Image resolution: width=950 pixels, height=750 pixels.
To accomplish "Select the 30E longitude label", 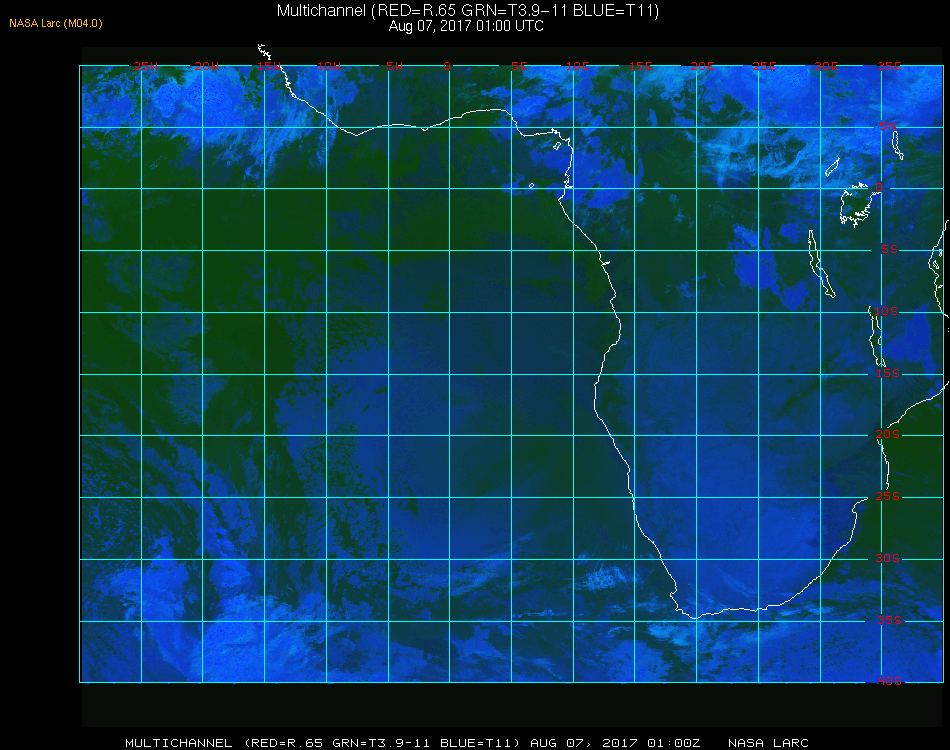I will coord(826,66).
